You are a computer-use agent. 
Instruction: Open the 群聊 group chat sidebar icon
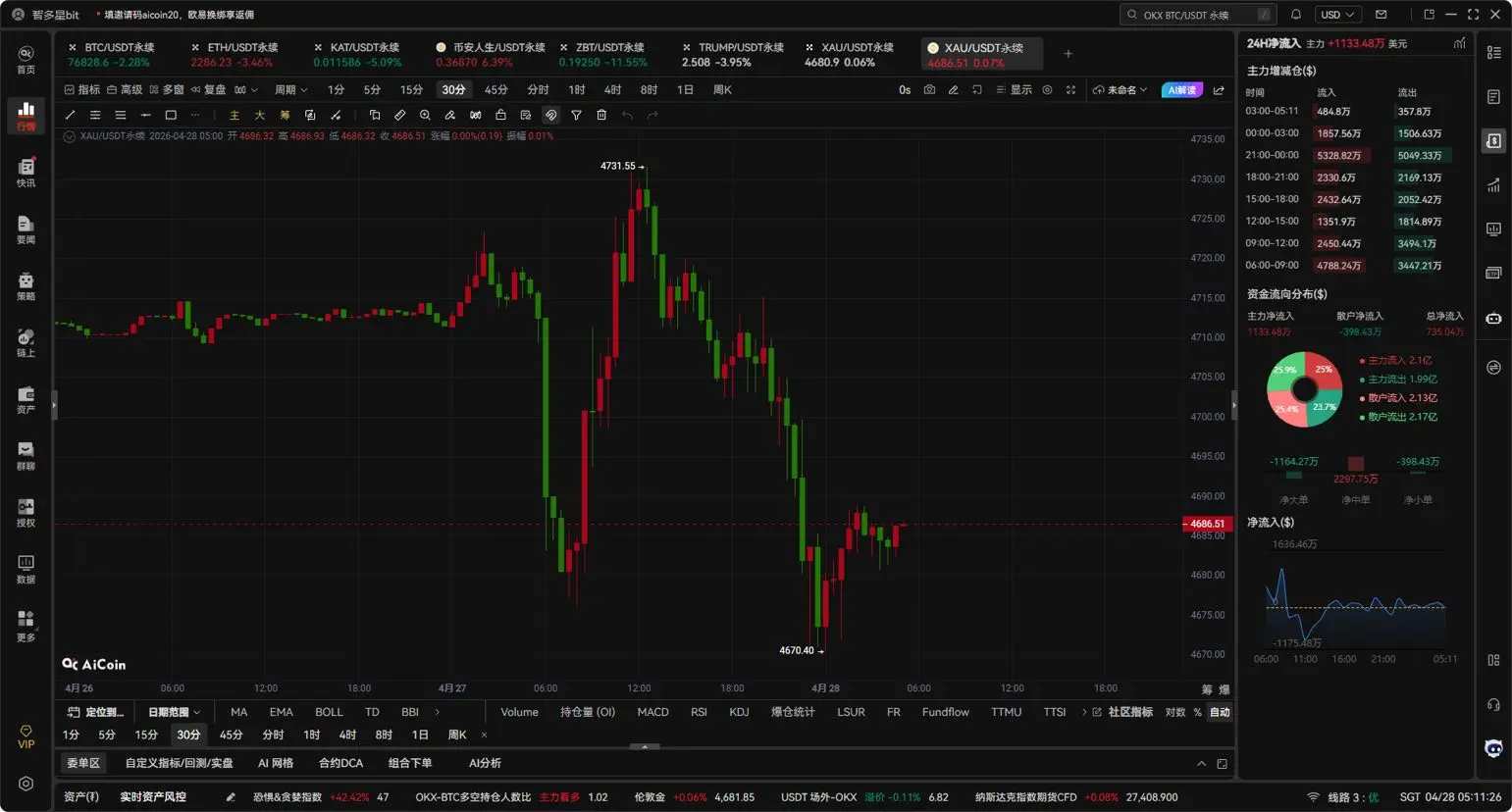click(x=26, y=455)
